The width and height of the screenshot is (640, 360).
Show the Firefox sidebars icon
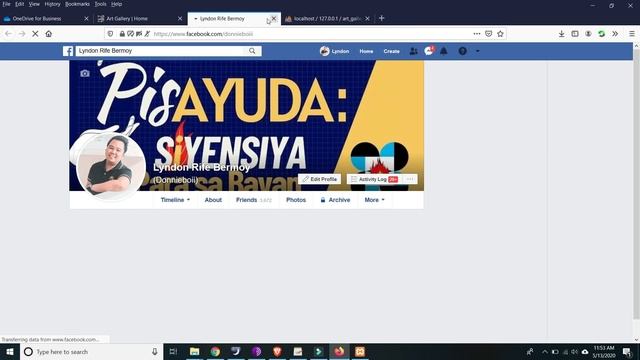[575, 34]
